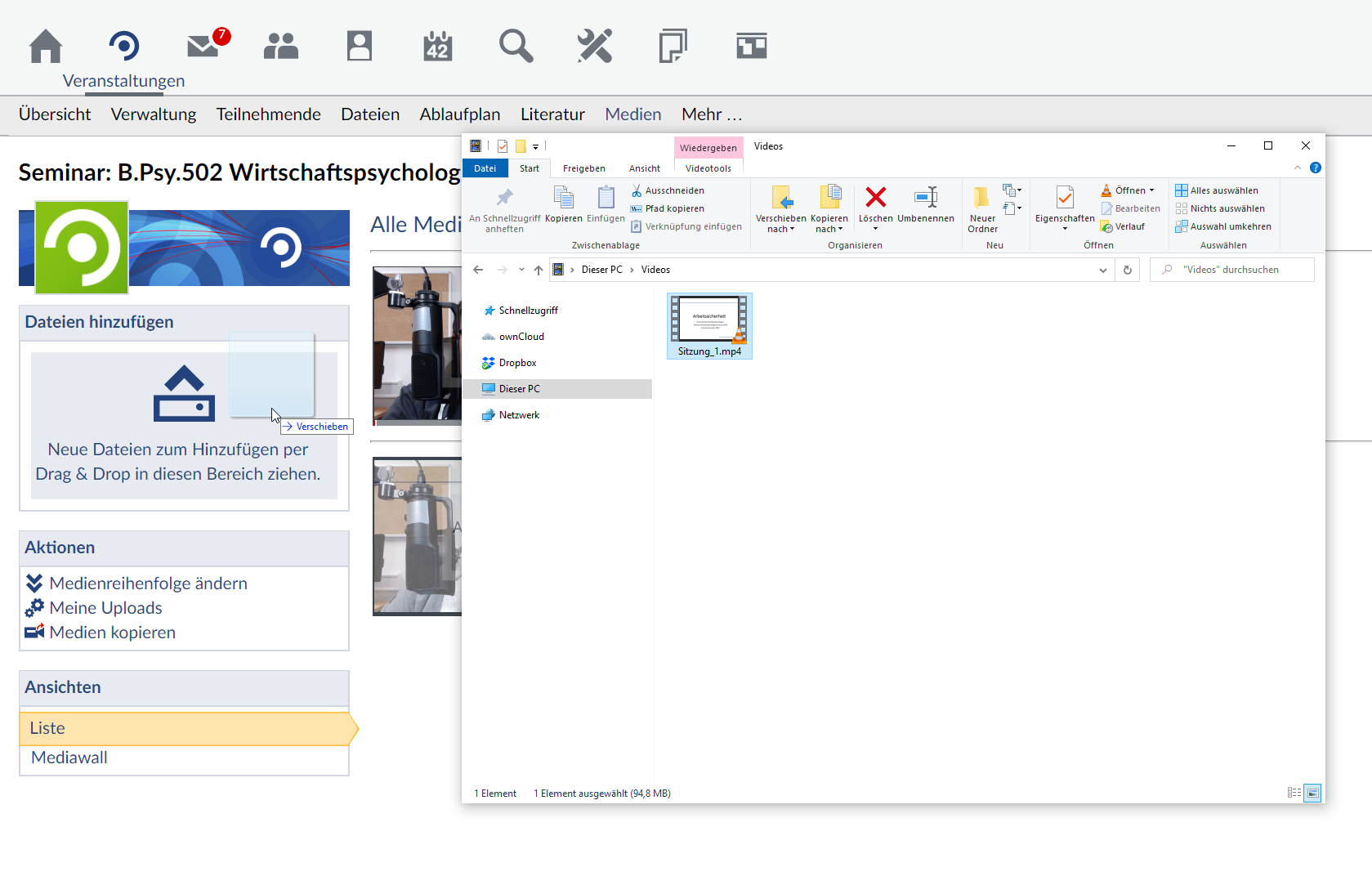Expand address bar history dropdown
1372x872 pixels.
[1103, 270]
